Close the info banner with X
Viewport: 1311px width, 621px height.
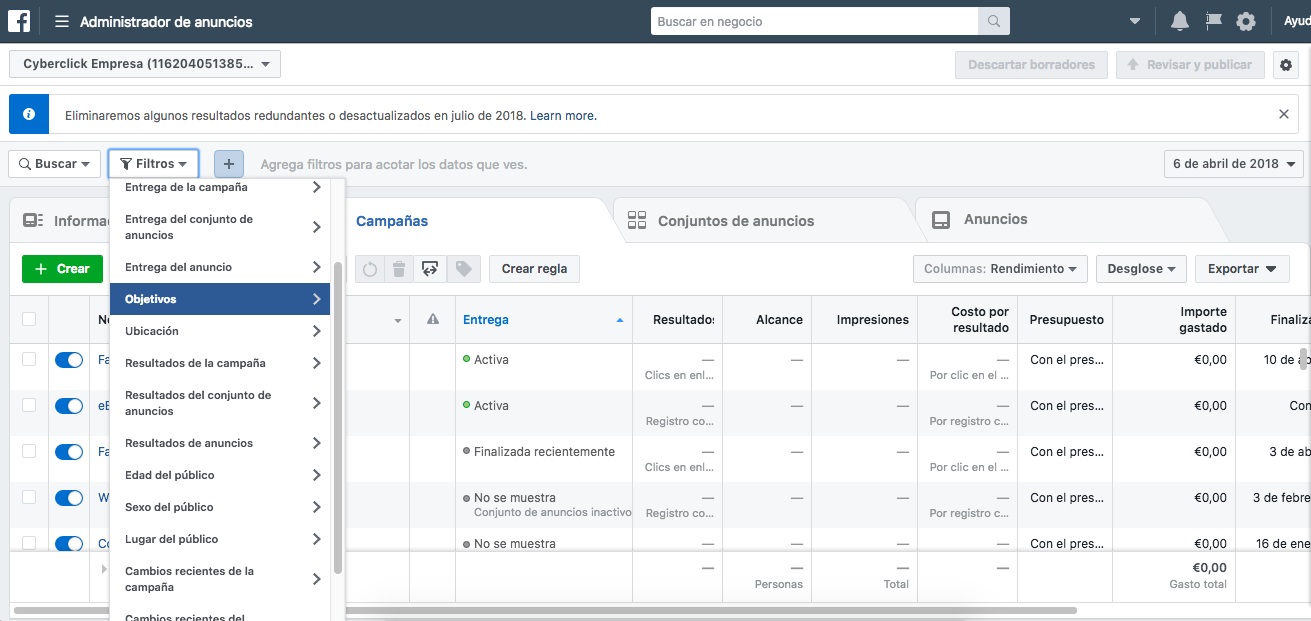pyautogui.click(x=1284, y=114)
